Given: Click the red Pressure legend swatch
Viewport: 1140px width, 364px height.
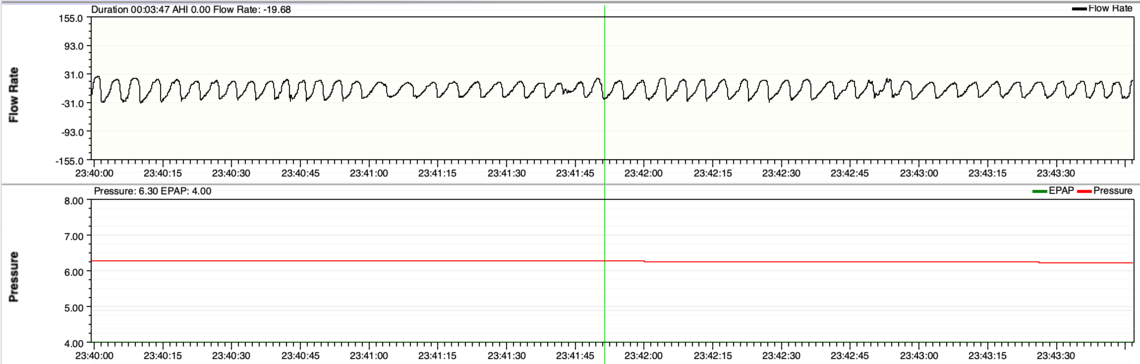Looking at the screenshot, I should pos(1084,191).
